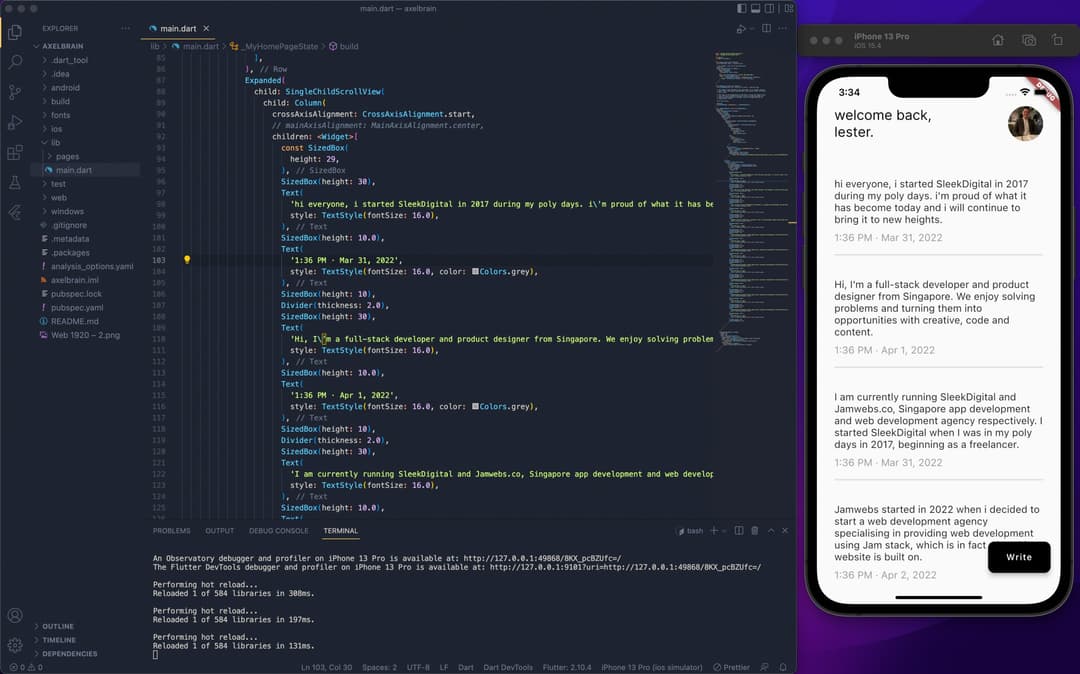Image resolution: width=1080 pixels, height=674 pixels.
Task: Expand the android folder
Action: point(65,88)
